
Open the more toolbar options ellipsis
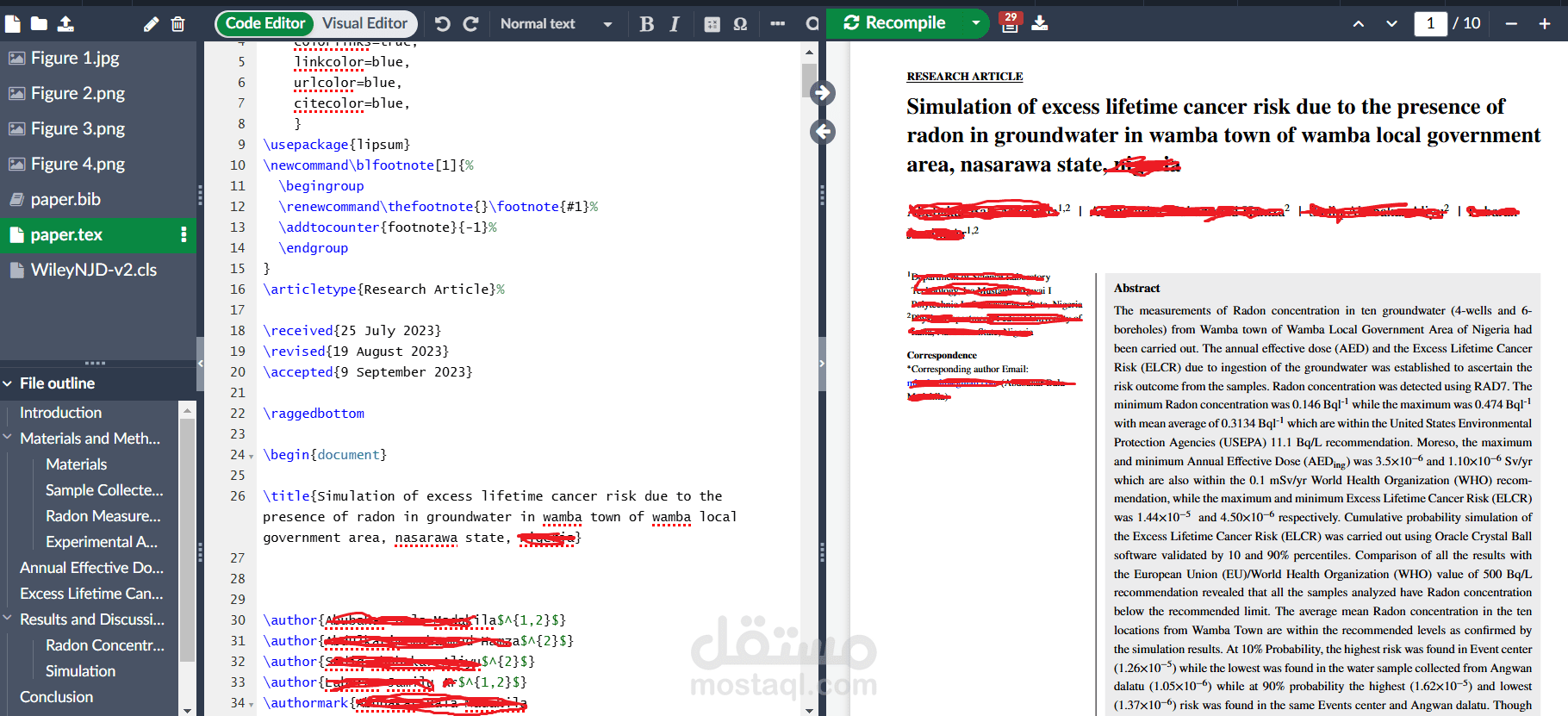click(777, 24)
